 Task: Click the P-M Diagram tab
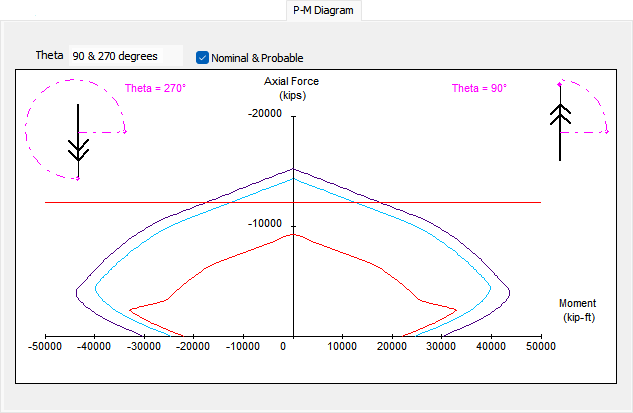pyautogui.click(x=320, y=10)
